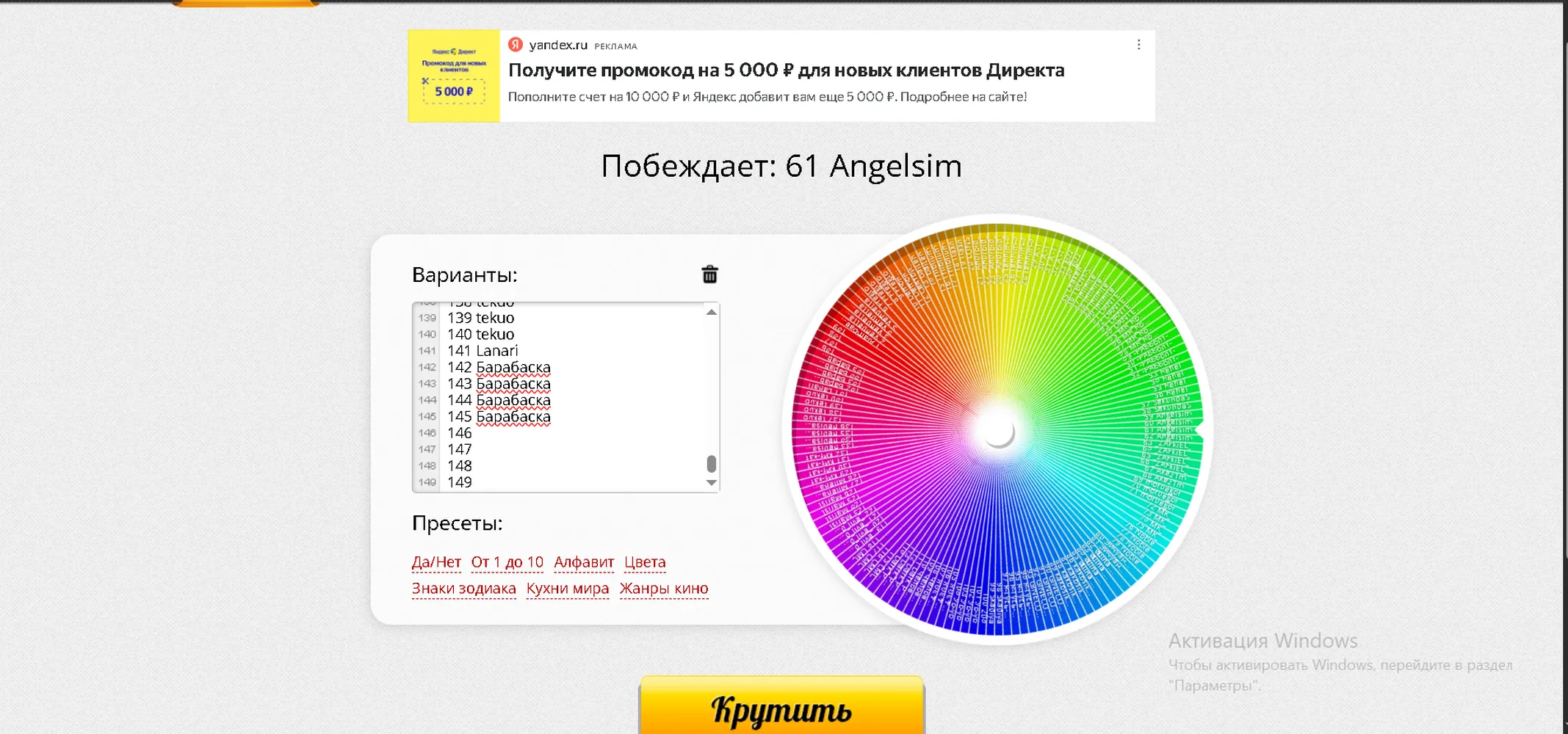Click the scroll-down arrow of the variants list
1568x734 pixels.
click(x=711, y=482)
